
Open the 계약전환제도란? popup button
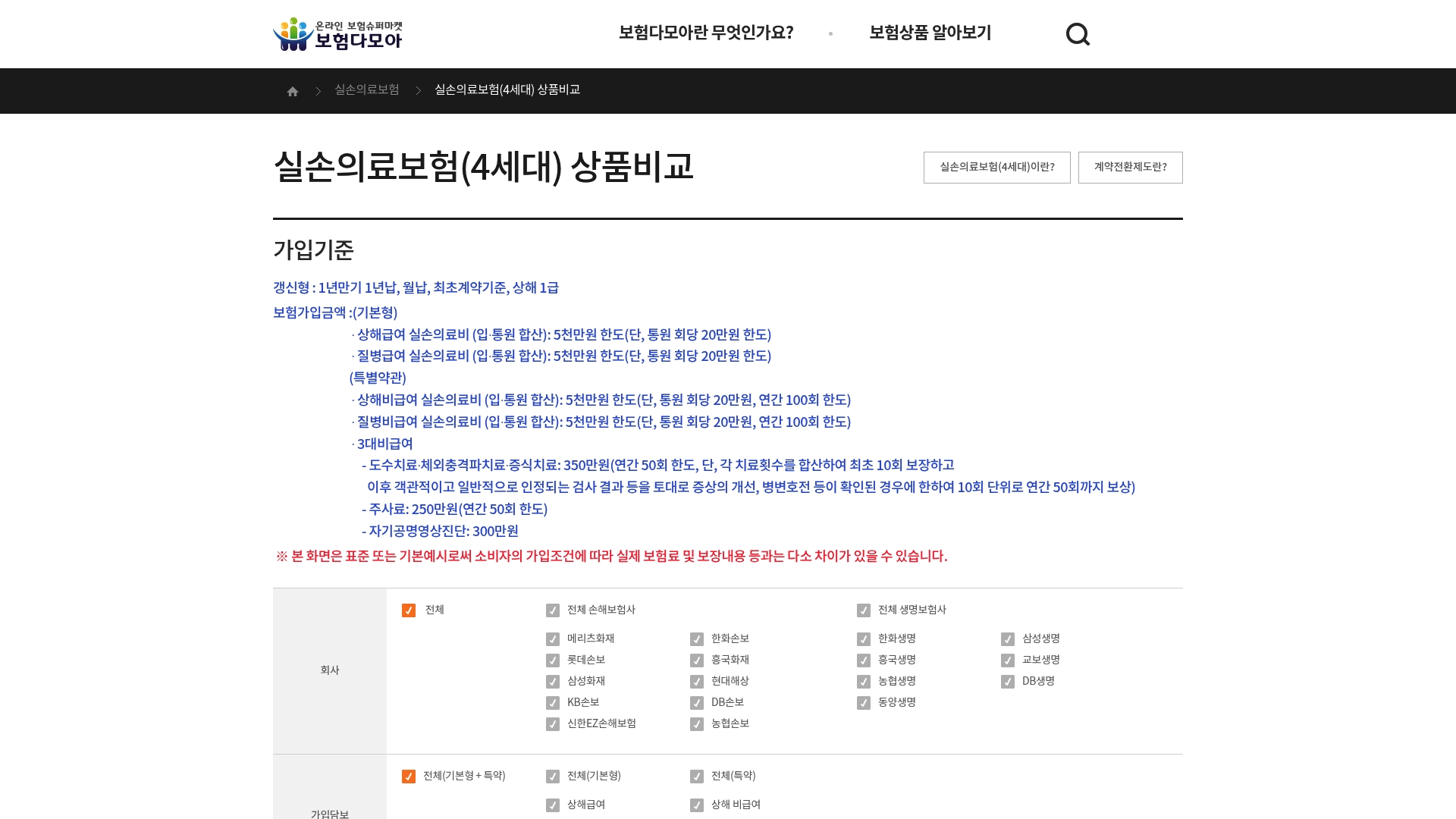point(1131,167)
